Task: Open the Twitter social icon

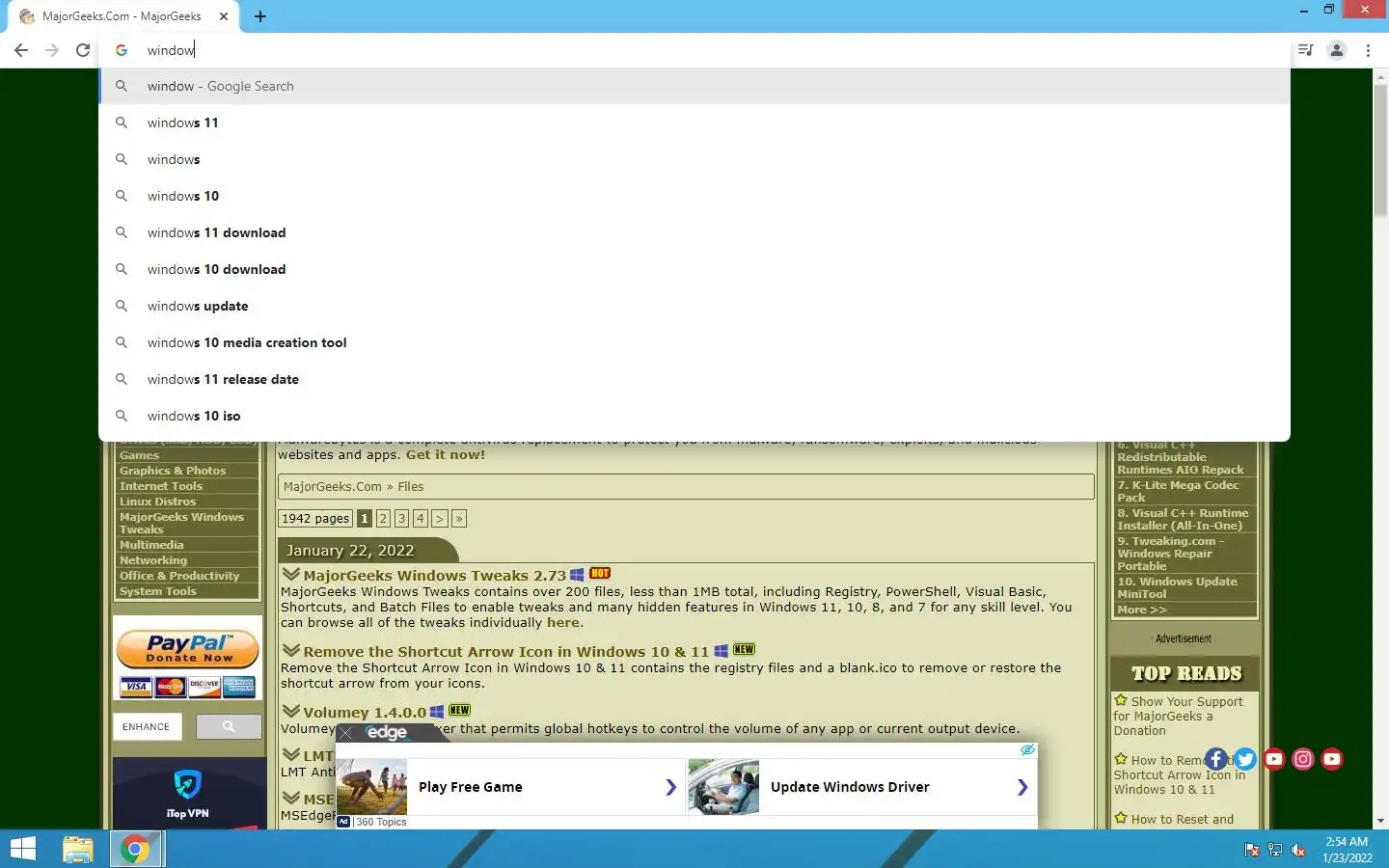Action: 1245,759
